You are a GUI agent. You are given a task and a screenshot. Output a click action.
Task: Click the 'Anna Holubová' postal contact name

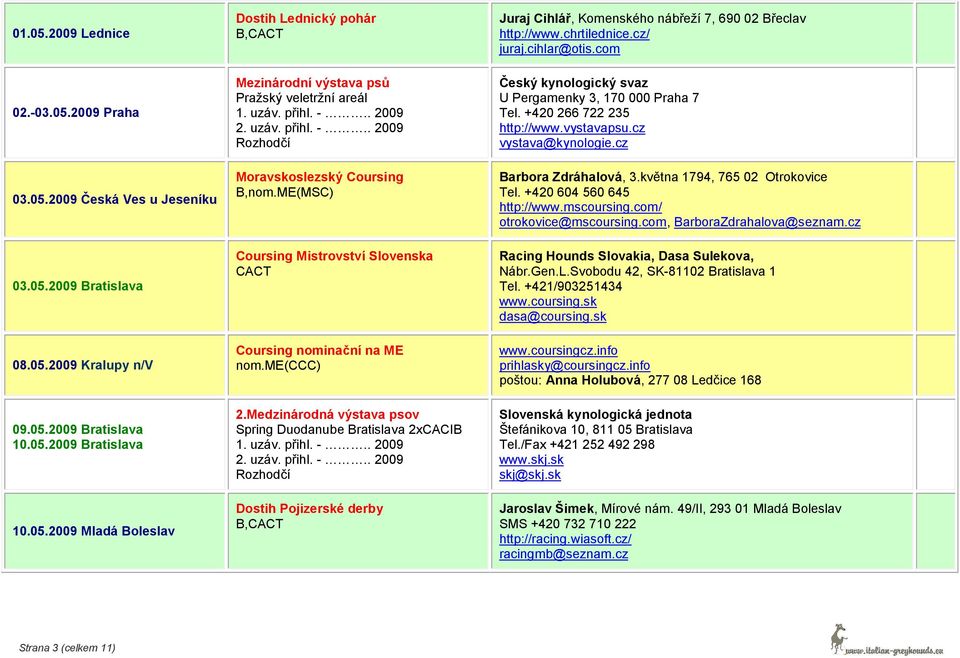point(594,381)
